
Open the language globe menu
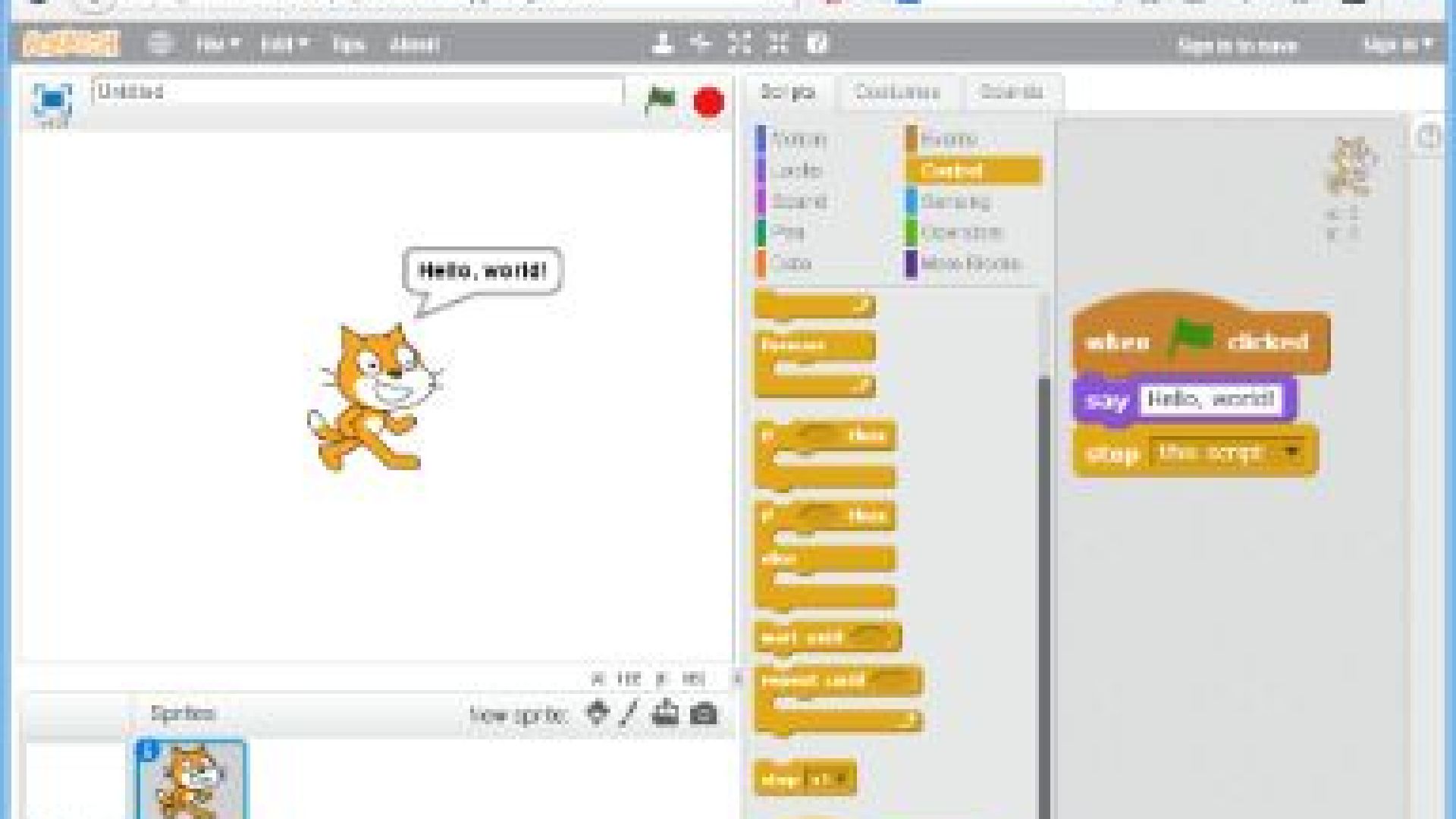(x=159, y=44)
